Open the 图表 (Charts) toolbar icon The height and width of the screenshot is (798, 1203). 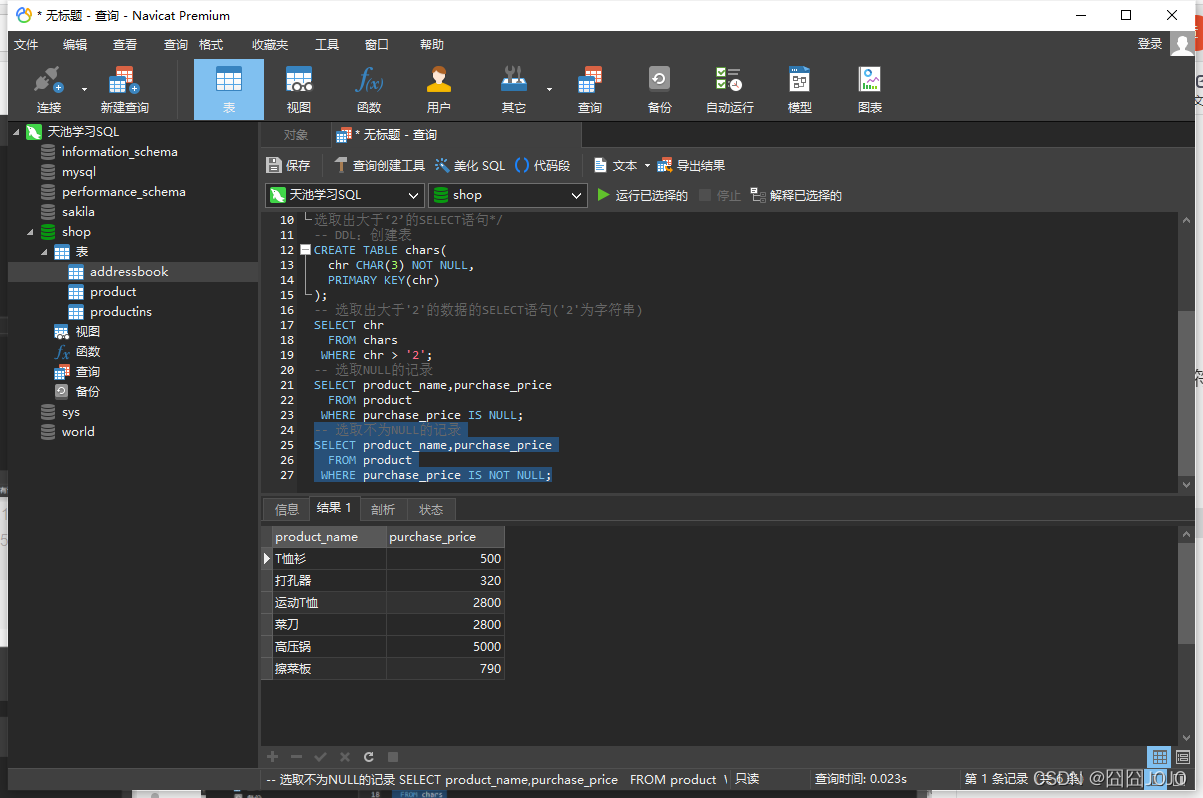click(x=870, y=90)
